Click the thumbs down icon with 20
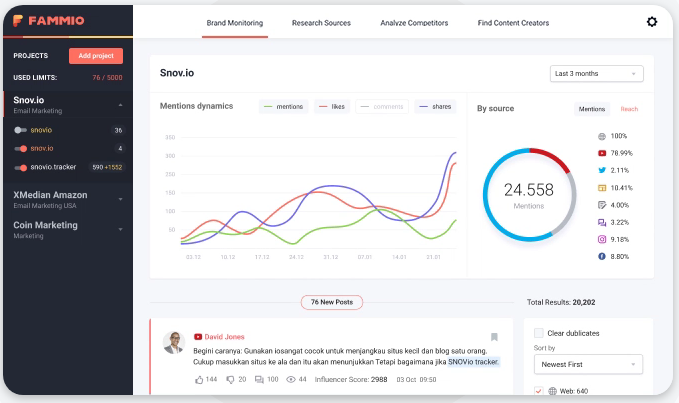 point(230,380)
